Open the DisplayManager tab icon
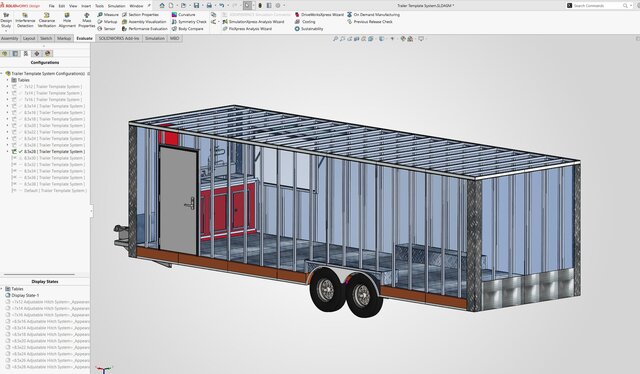Image resolution: width=640 pixels, height=374 pixels. [48, 53]
